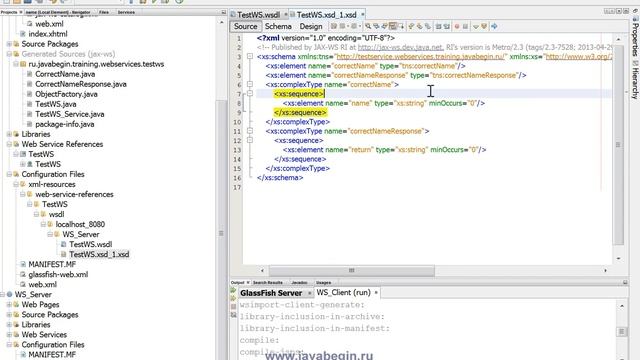Collapse xs:sequence fold at line 12
Viewport: 640px width, 360px height.
coord(250,140)
